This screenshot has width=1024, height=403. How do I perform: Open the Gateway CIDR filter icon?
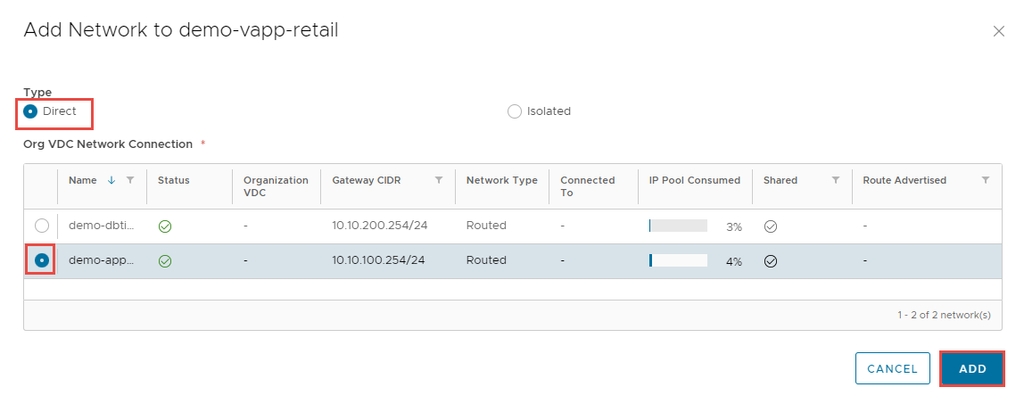pyautogui.click(x=438, y=181)
